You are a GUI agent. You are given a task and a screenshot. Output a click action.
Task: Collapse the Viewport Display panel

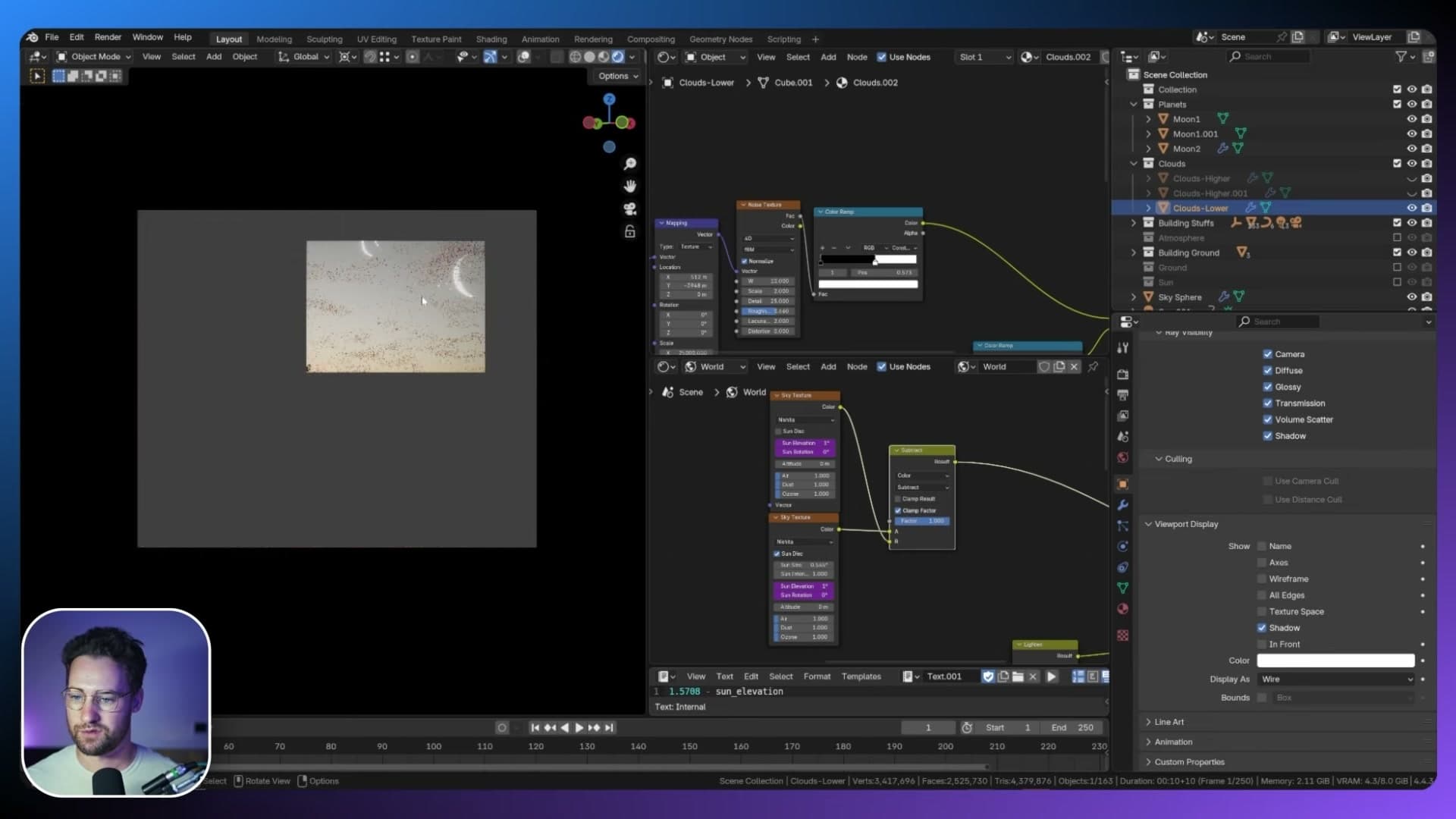coord(1185,524)
